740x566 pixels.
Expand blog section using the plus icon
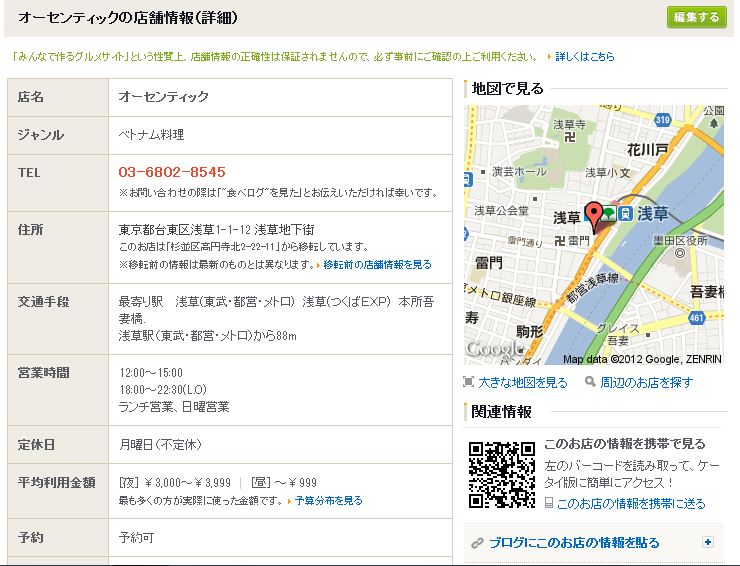coord(708,542)
